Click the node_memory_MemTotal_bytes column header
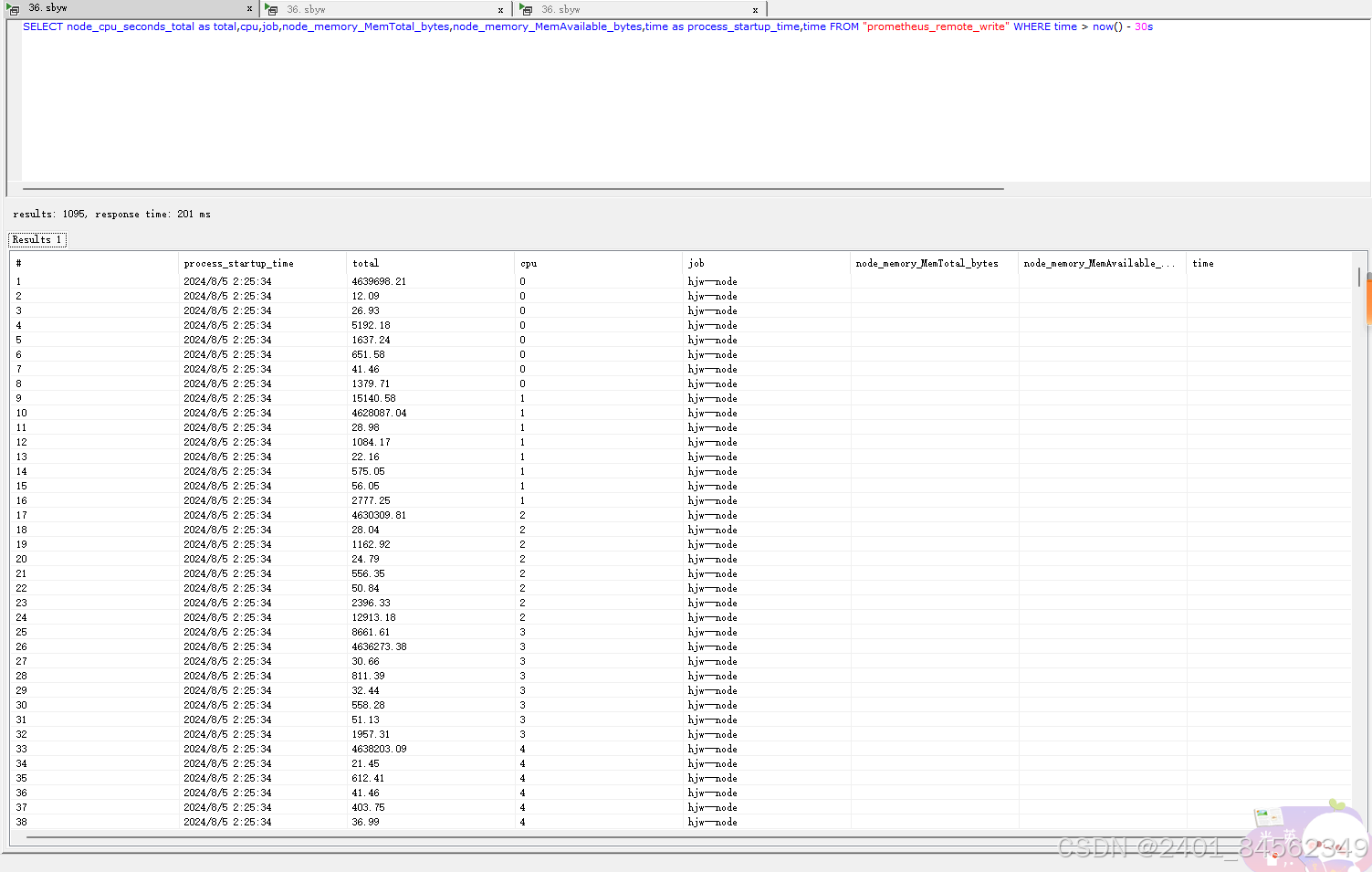This screenshot has height=872, width=1372. pyautogui.click(x=927, y=263)
